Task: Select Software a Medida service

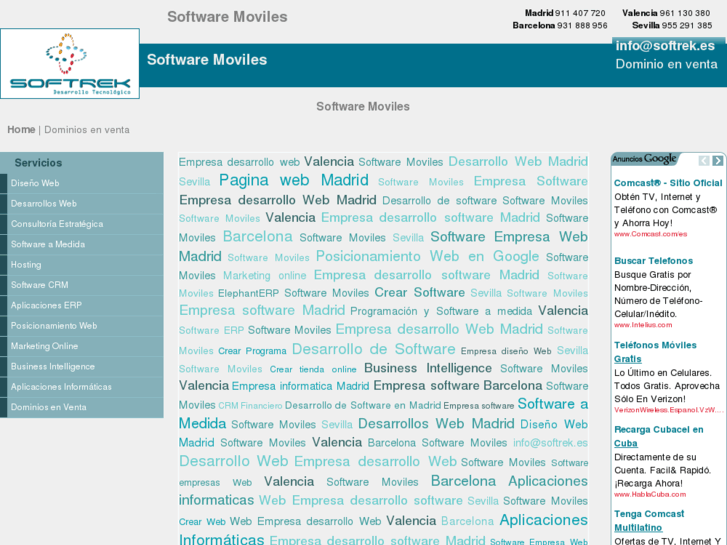Action: [x=85, y=244]
